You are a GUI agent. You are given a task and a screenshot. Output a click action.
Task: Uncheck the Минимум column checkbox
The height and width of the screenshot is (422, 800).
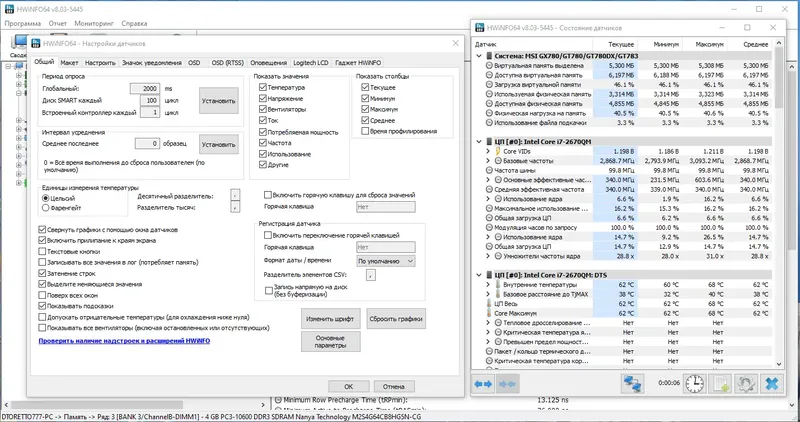pos(365,98)
